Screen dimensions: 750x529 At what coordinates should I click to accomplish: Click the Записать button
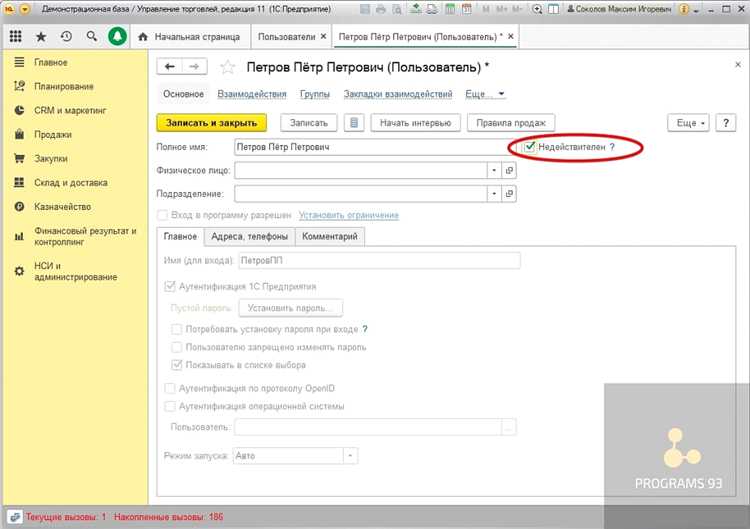click(x=309, y=123)
